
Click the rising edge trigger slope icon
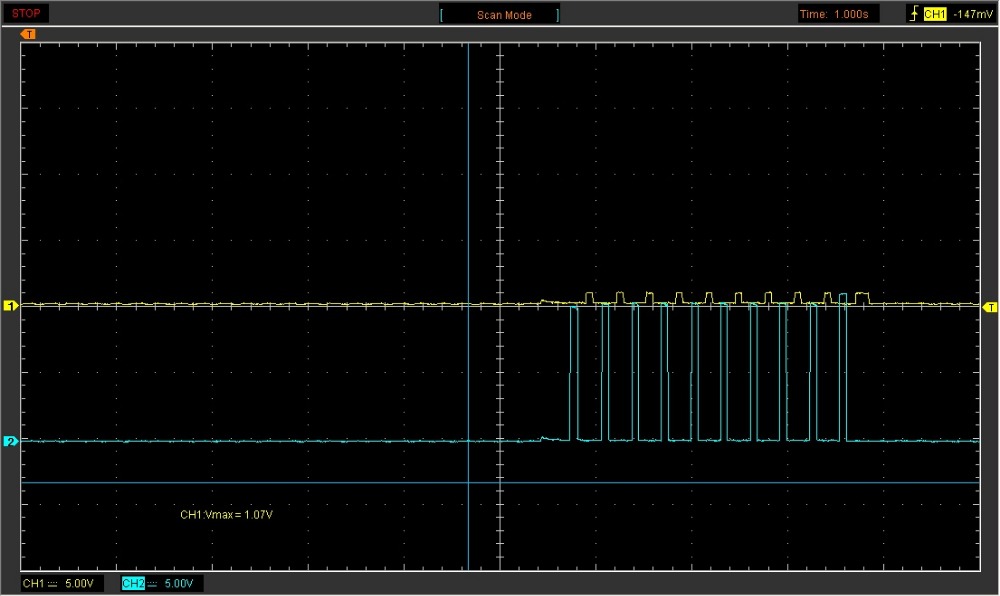pos(913,14)
